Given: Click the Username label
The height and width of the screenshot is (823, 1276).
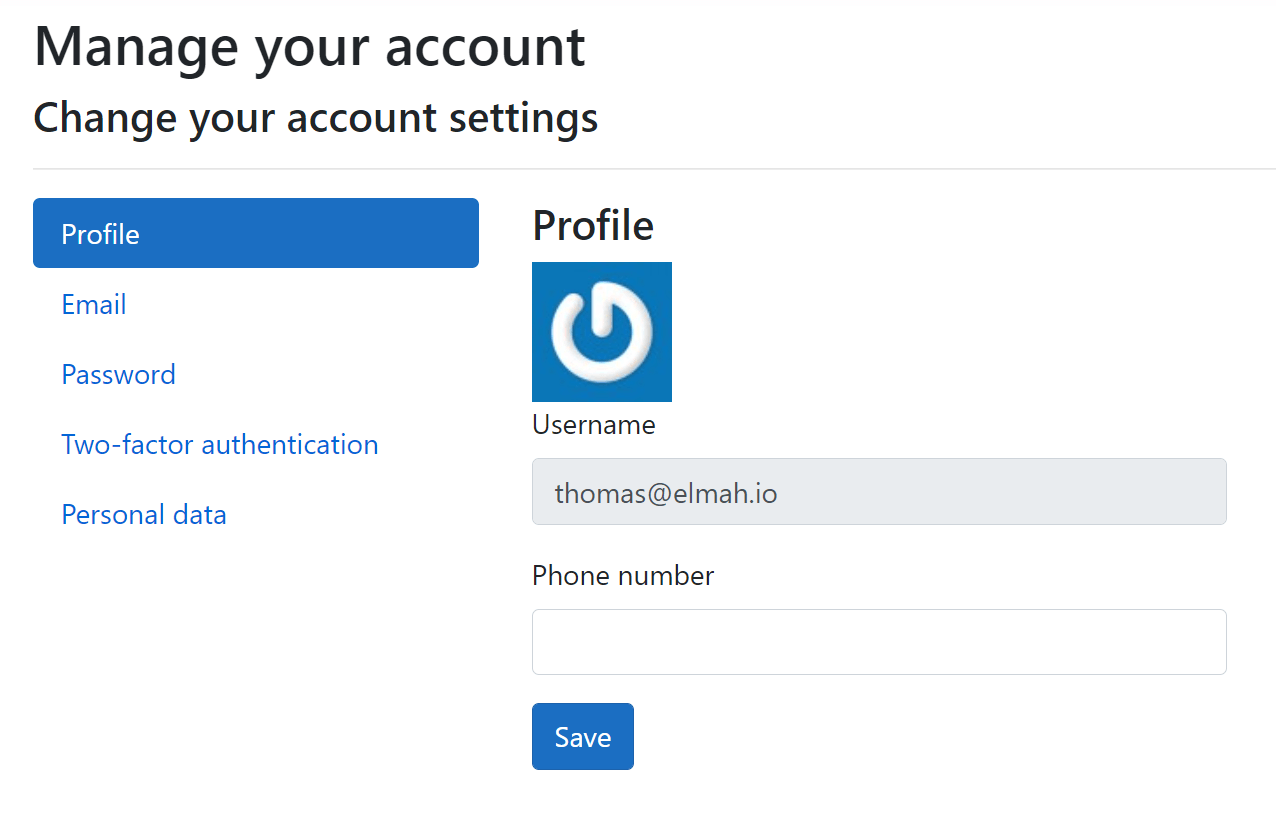Looking at the screenshot, I should pyautogui.click(x=593, y=425).
